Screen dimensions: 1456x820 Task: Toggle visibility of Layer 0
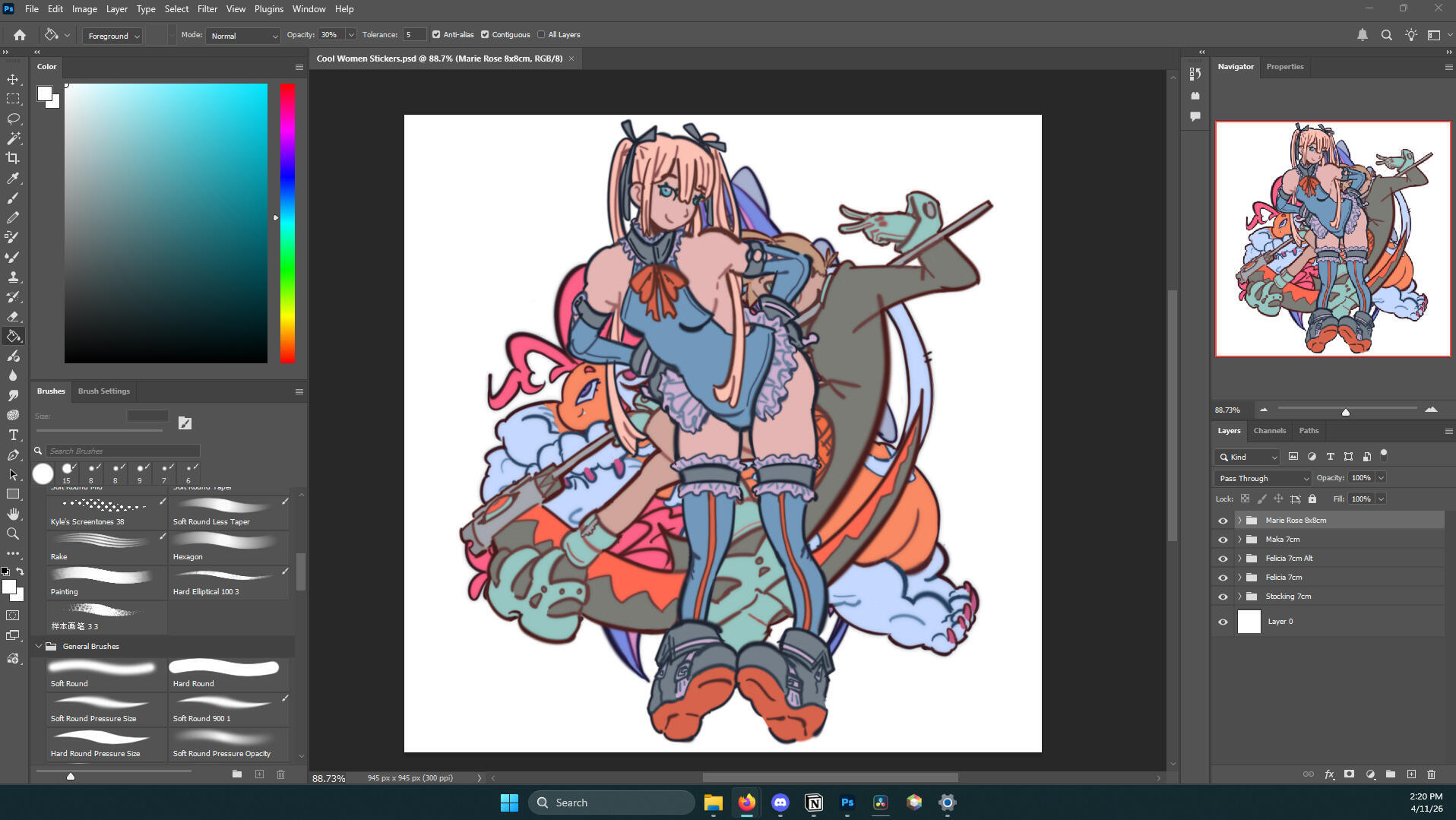[1223, 622]
